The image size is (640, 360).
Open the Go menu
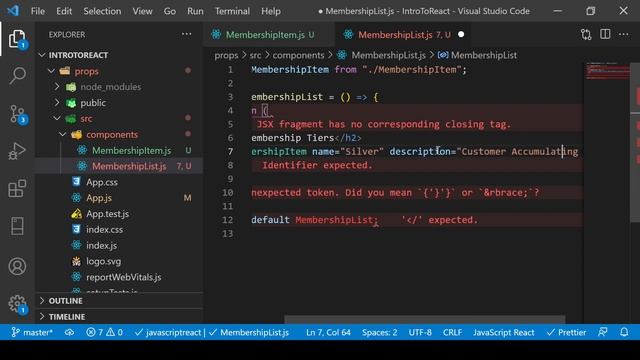click(169, 11)
